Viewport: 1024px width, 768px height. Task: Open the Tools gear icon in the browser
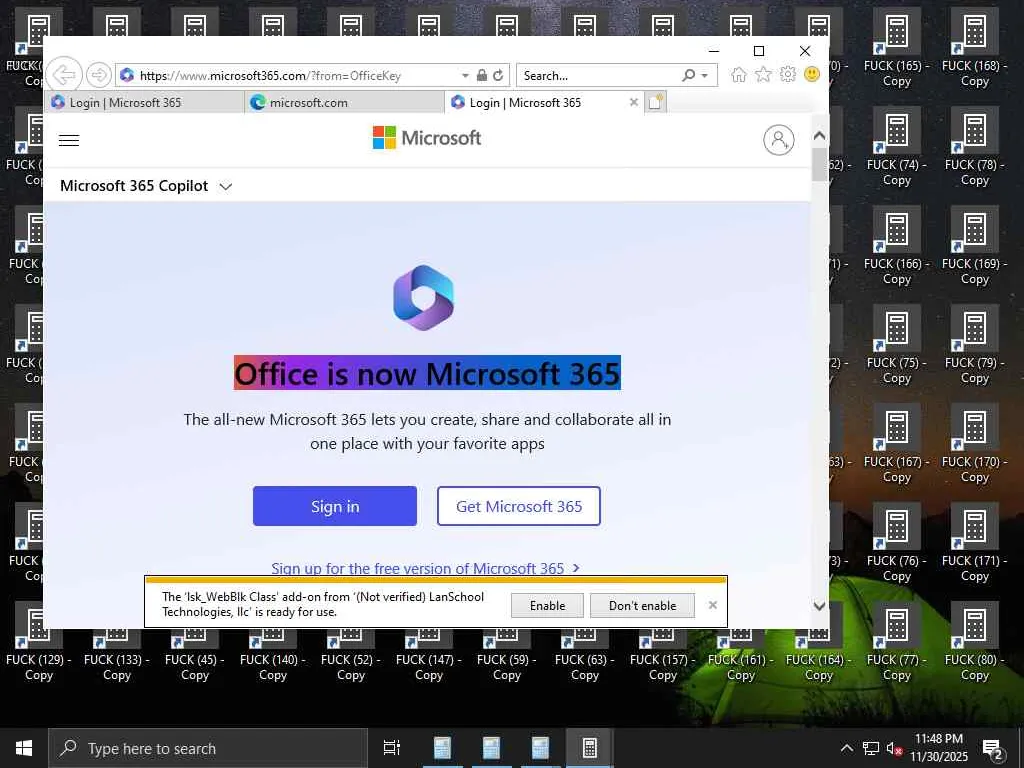[x=788, y=74]
